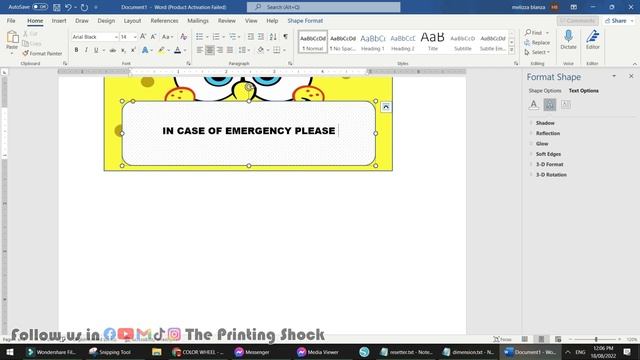Adjust the zoom slider
640x360 pixels.
click(x=596, y=339)
